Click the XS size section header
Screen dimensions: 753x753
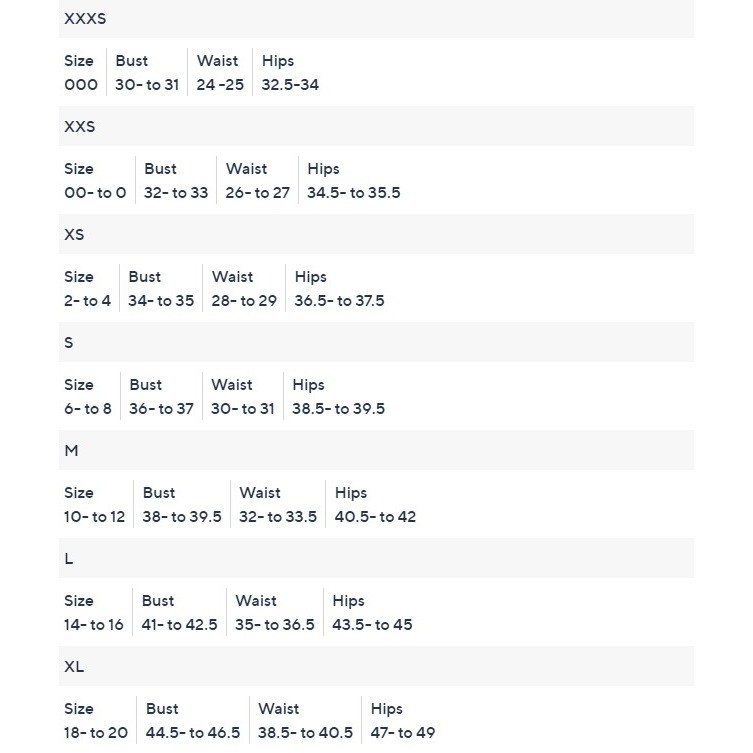(x=74, y=235)
